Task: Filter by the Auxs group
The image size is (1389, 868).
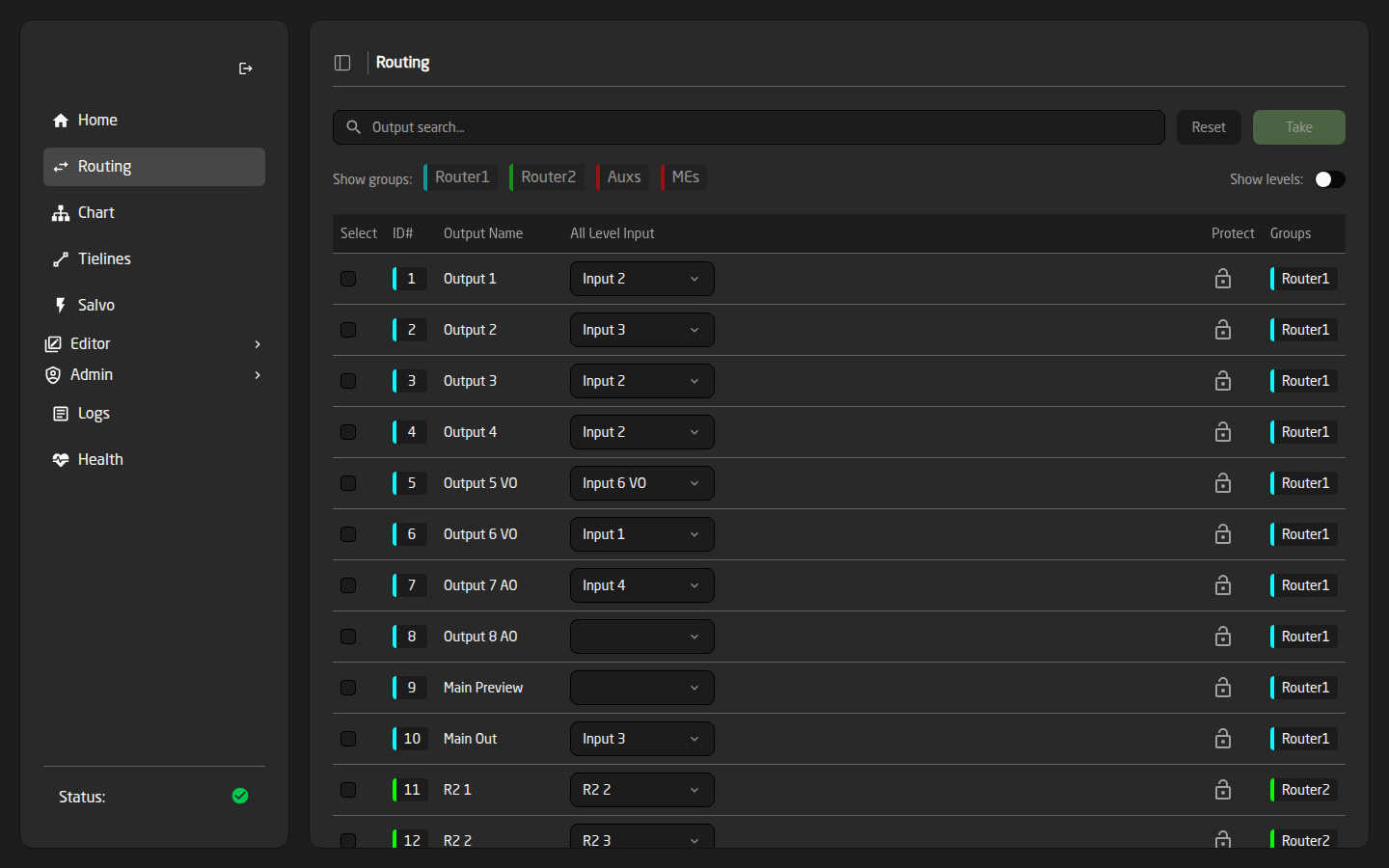Action: pos(623,177)
